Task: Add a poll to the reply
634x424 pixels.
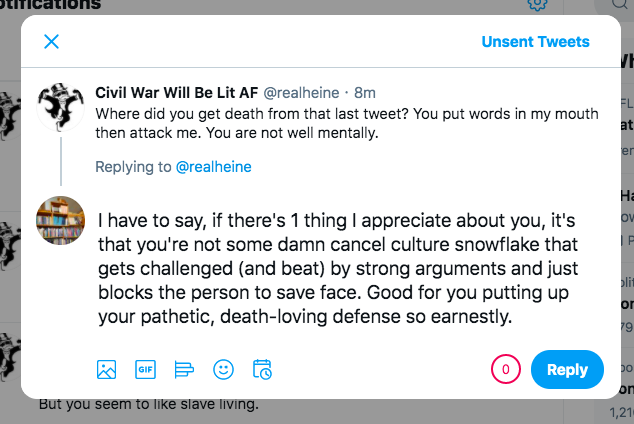Action: [184, 369]
